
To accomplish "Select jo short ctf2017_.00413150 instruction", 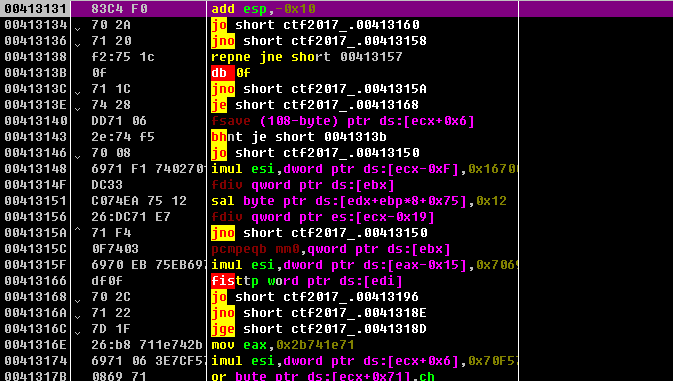I will click(x=315, y=153).
